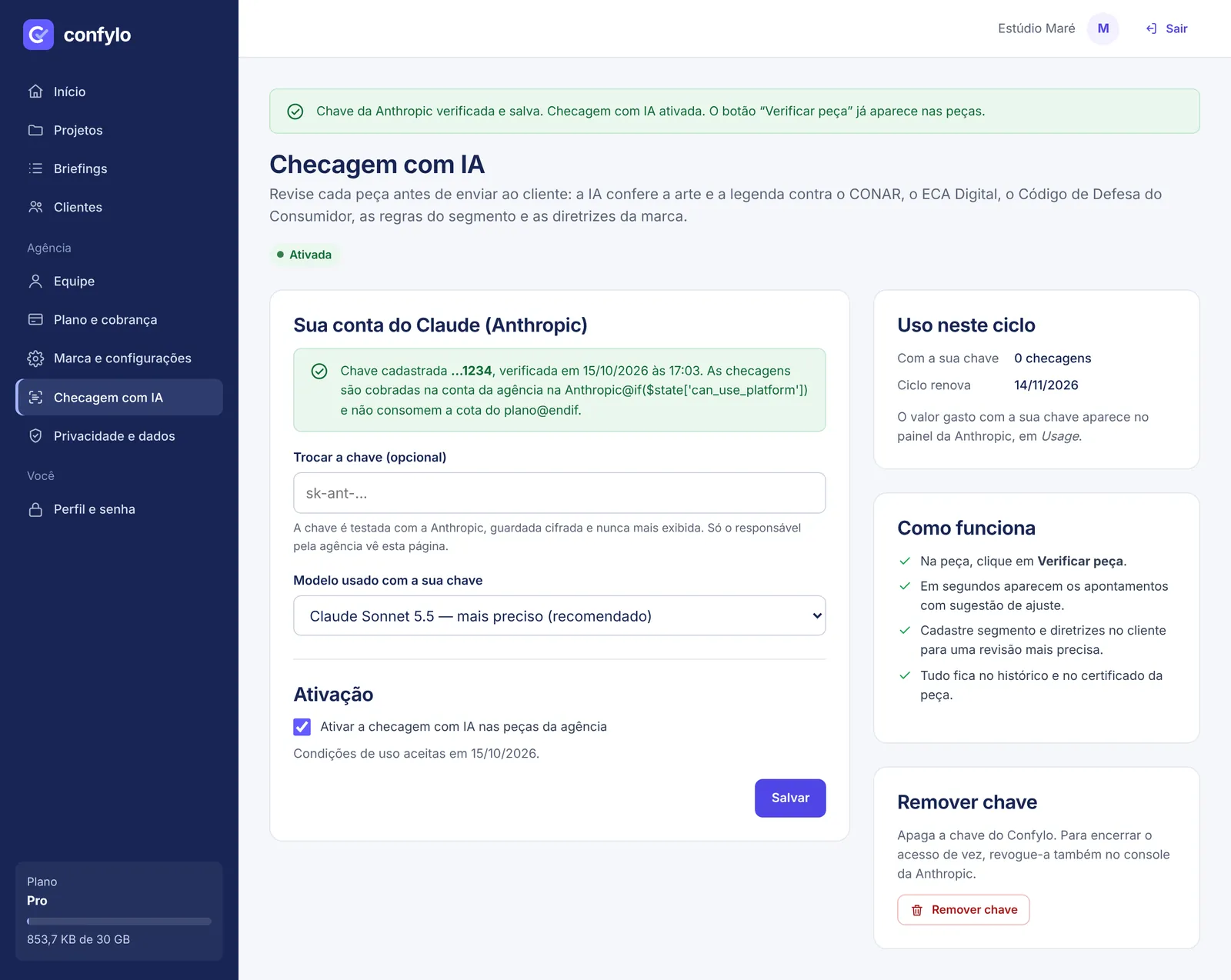The width and height of the screenshot is (1231, 980).
Task: Focus the sk-ant key input field
Action: coord(559,493)
